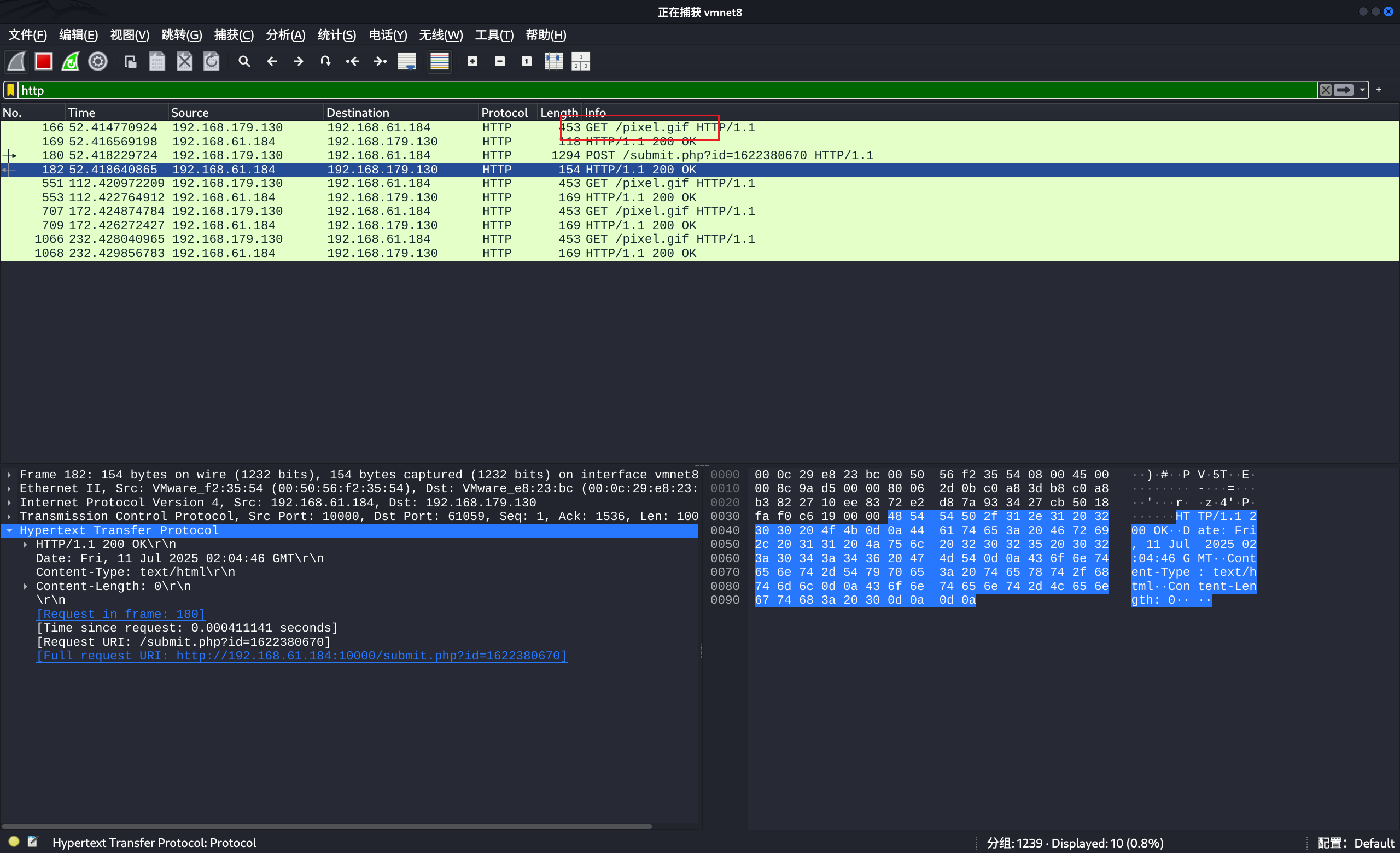The width and height of the screenshot is (1400, 853).
Task: Open capture options gear icon
Action: (x=98, y=61)
